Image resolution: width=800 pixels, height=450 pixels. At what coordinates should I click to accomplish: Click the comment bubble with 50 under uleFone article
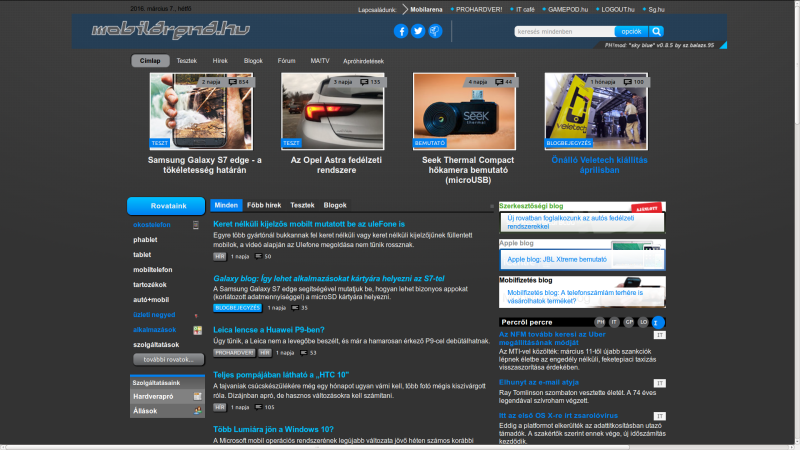pyautogui.click(x=258, y=256)
